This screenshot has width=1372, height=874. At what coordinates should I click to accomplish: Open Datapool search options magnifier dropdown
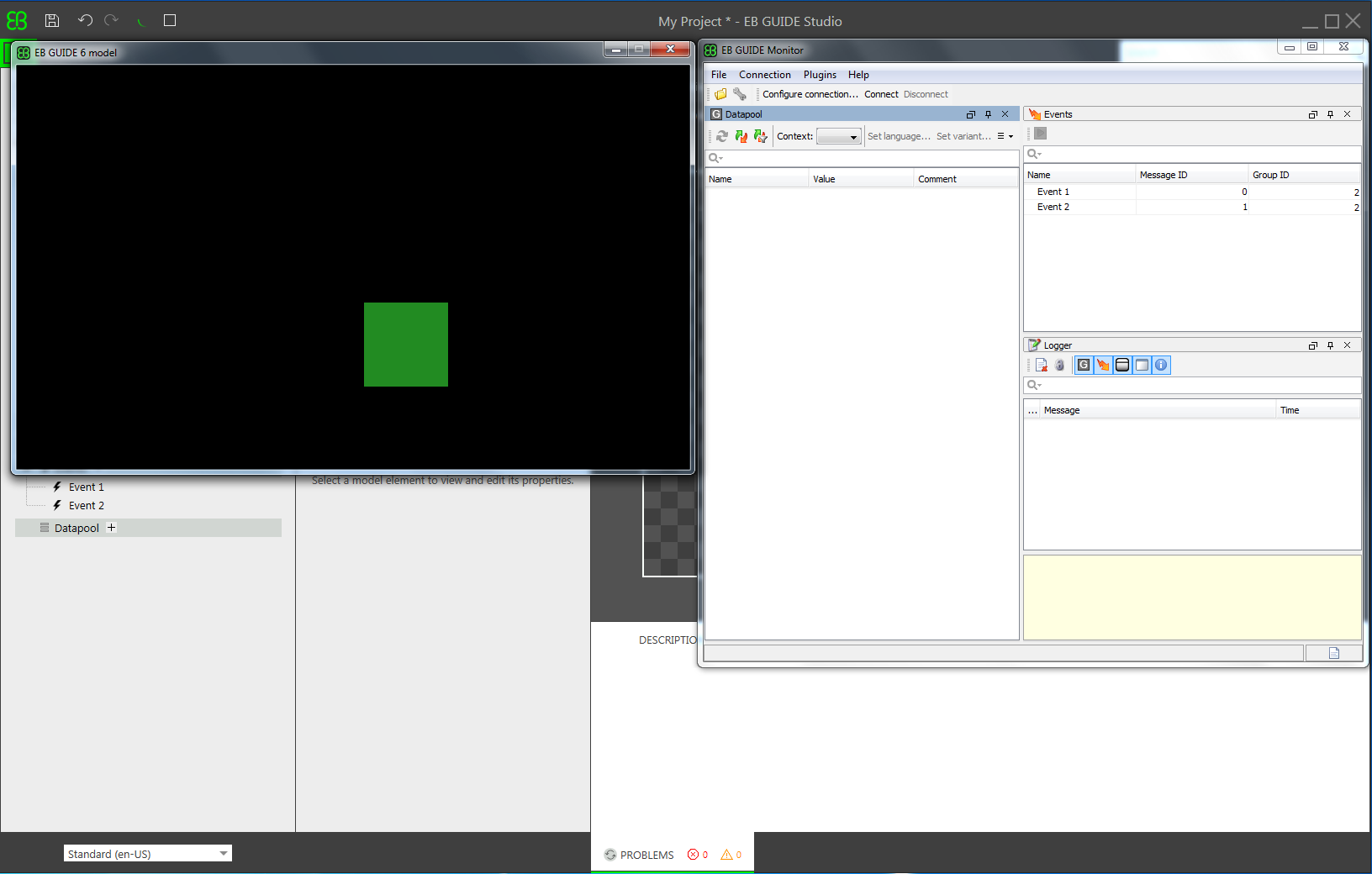716,158
